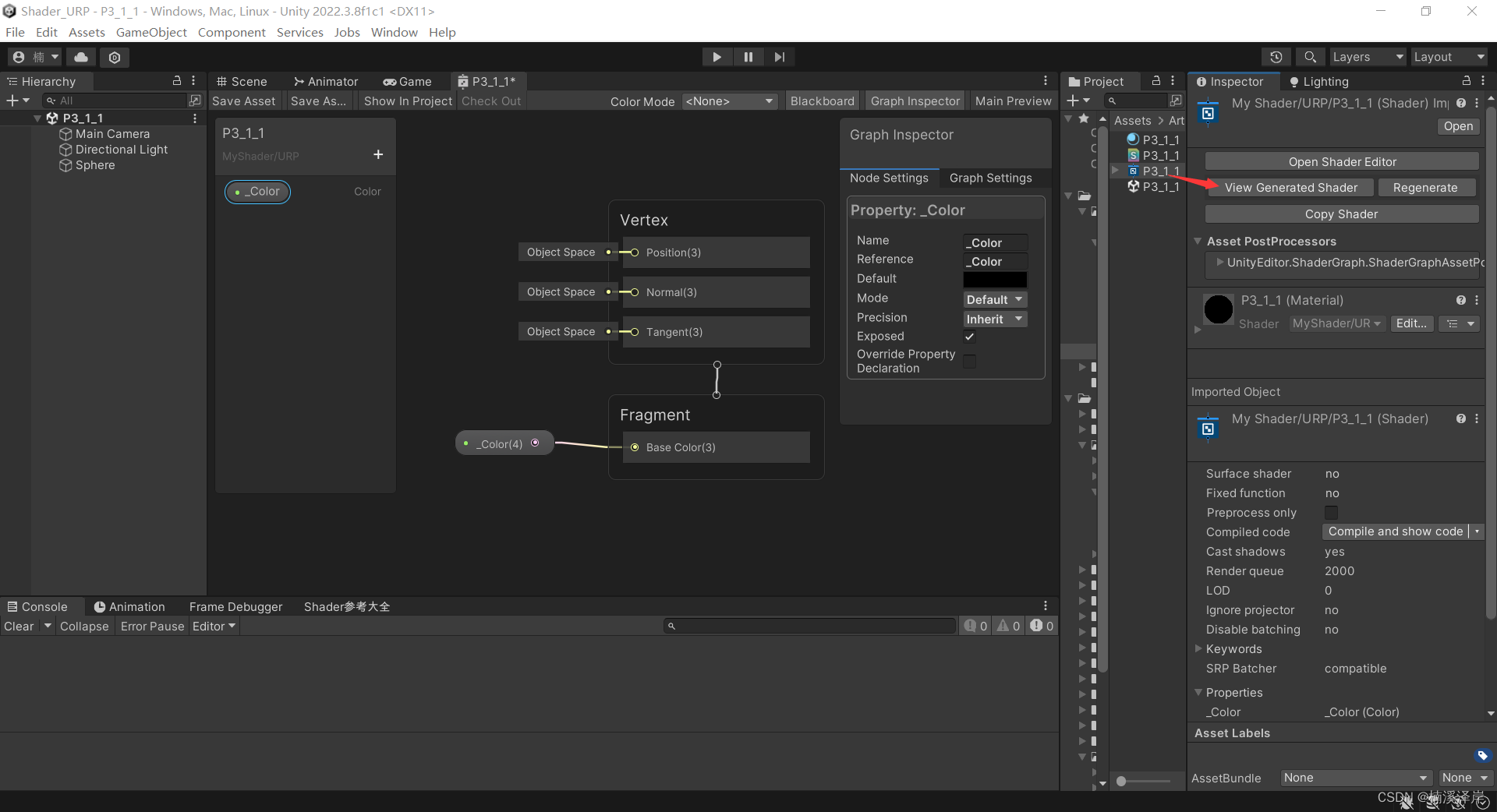Click Open Shader Editor button
Image resolution: width=1497 pixels, height=812 pixels.
pos(1342,161)
